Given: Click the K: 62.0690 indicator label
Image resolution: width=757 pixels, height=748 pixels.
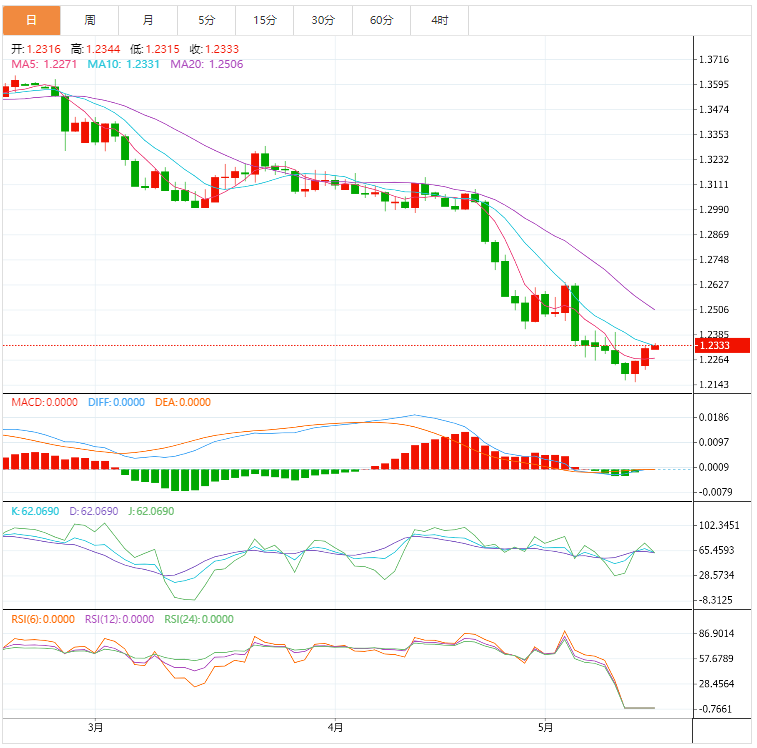Looking at the screenshot, I should 35,511.
